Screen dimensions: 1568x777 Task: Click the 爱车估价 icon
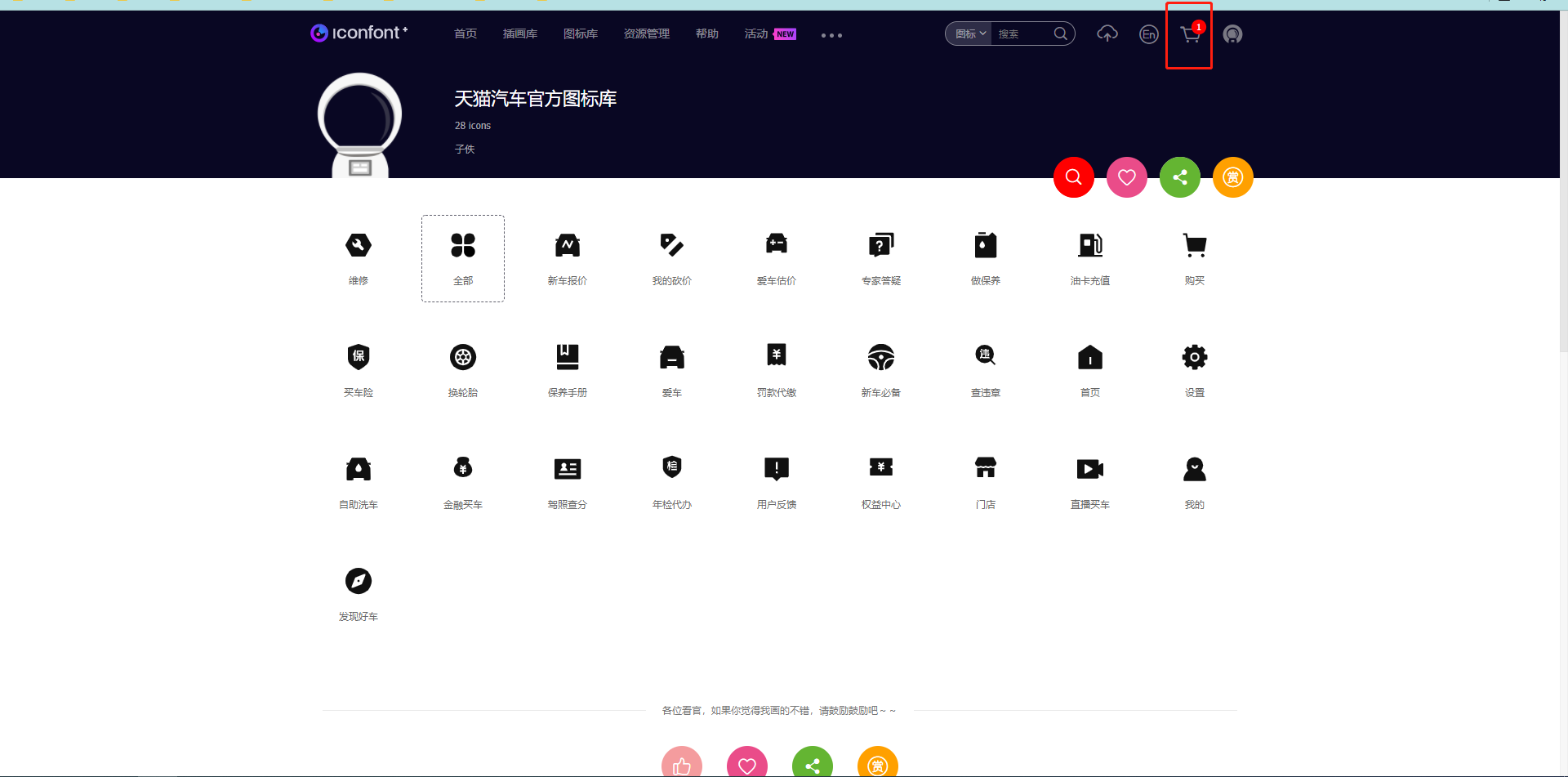click(777, 244)
